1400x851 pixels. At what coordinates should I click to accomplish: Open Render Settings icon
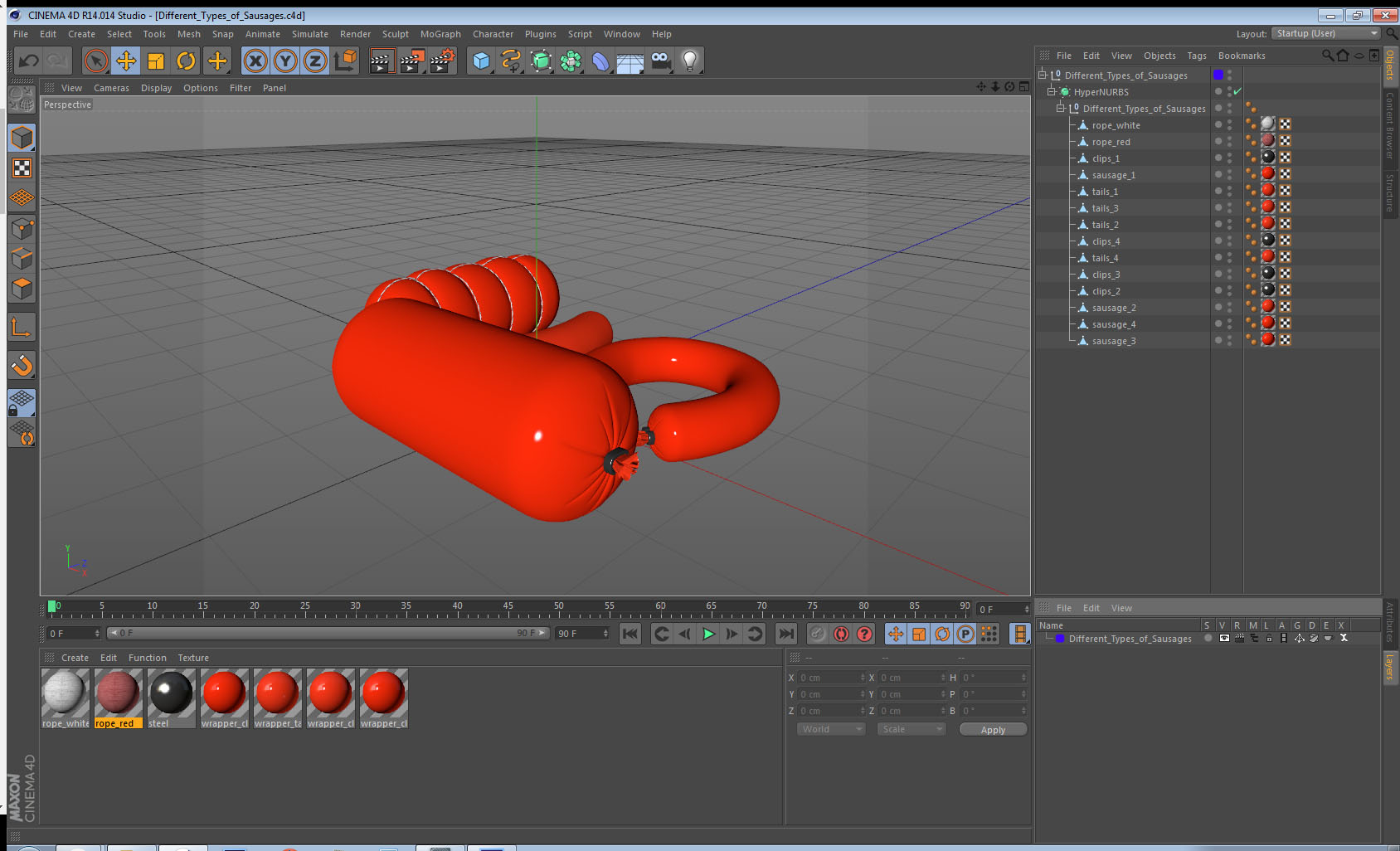(x=442, y=61)
